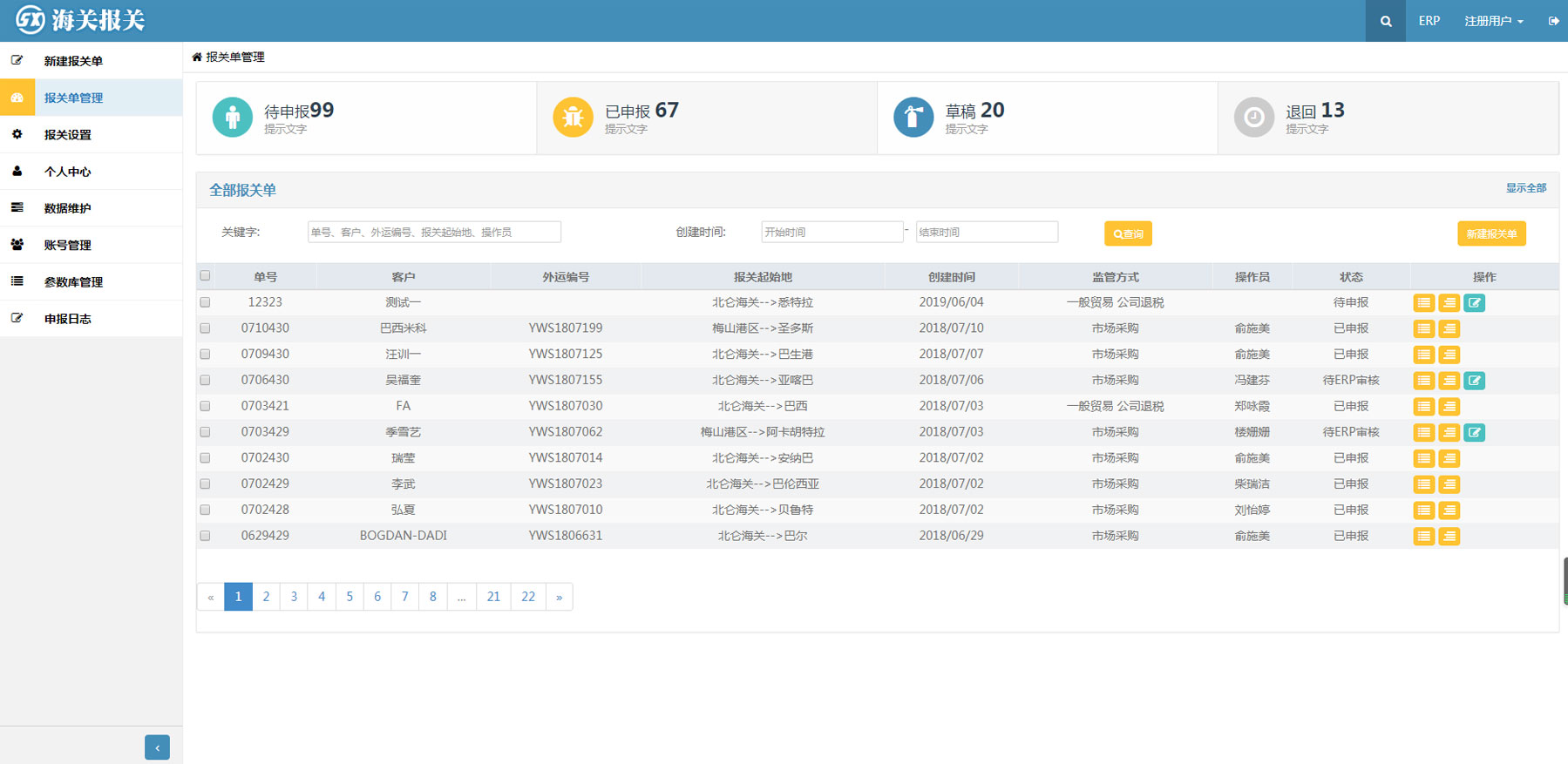Click the yellow 查询 search button
Screen dimensions: 1568x764
click(x=1128, y=233)
